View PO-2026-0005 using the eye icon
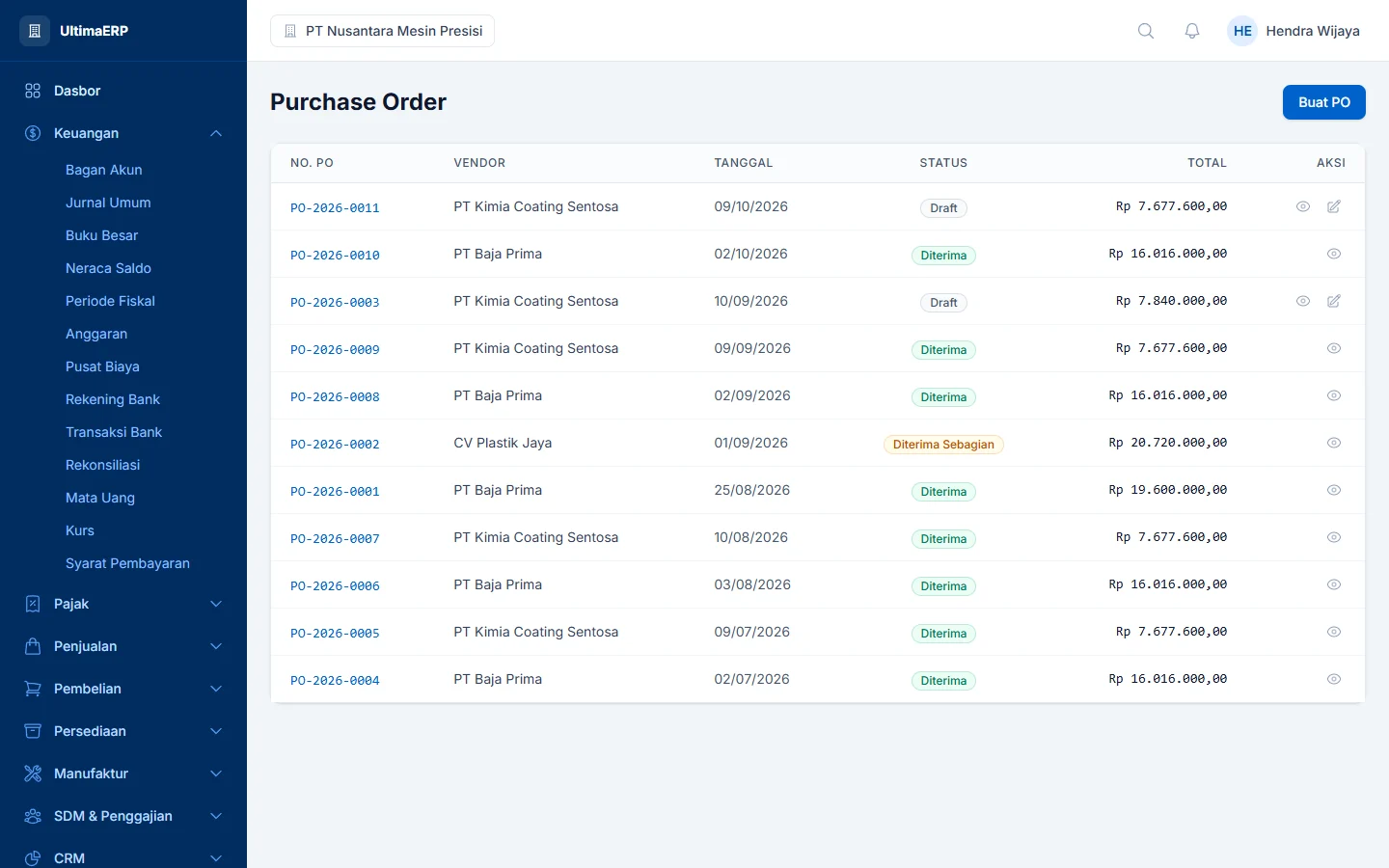 pos(1334,632)
